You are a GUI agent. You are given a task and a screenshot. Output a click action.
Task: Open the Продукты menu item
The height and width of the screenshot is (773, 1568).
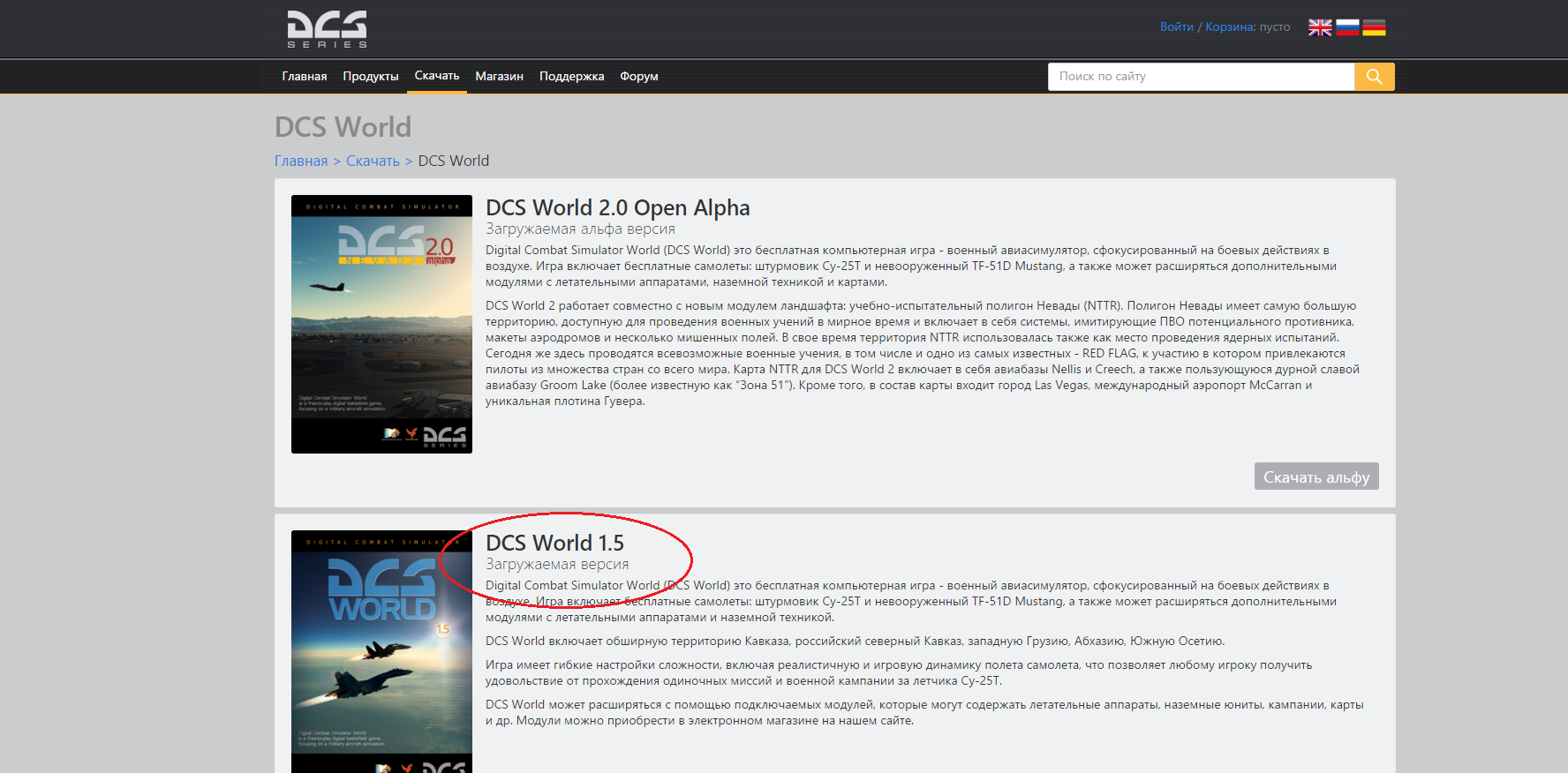371,77
